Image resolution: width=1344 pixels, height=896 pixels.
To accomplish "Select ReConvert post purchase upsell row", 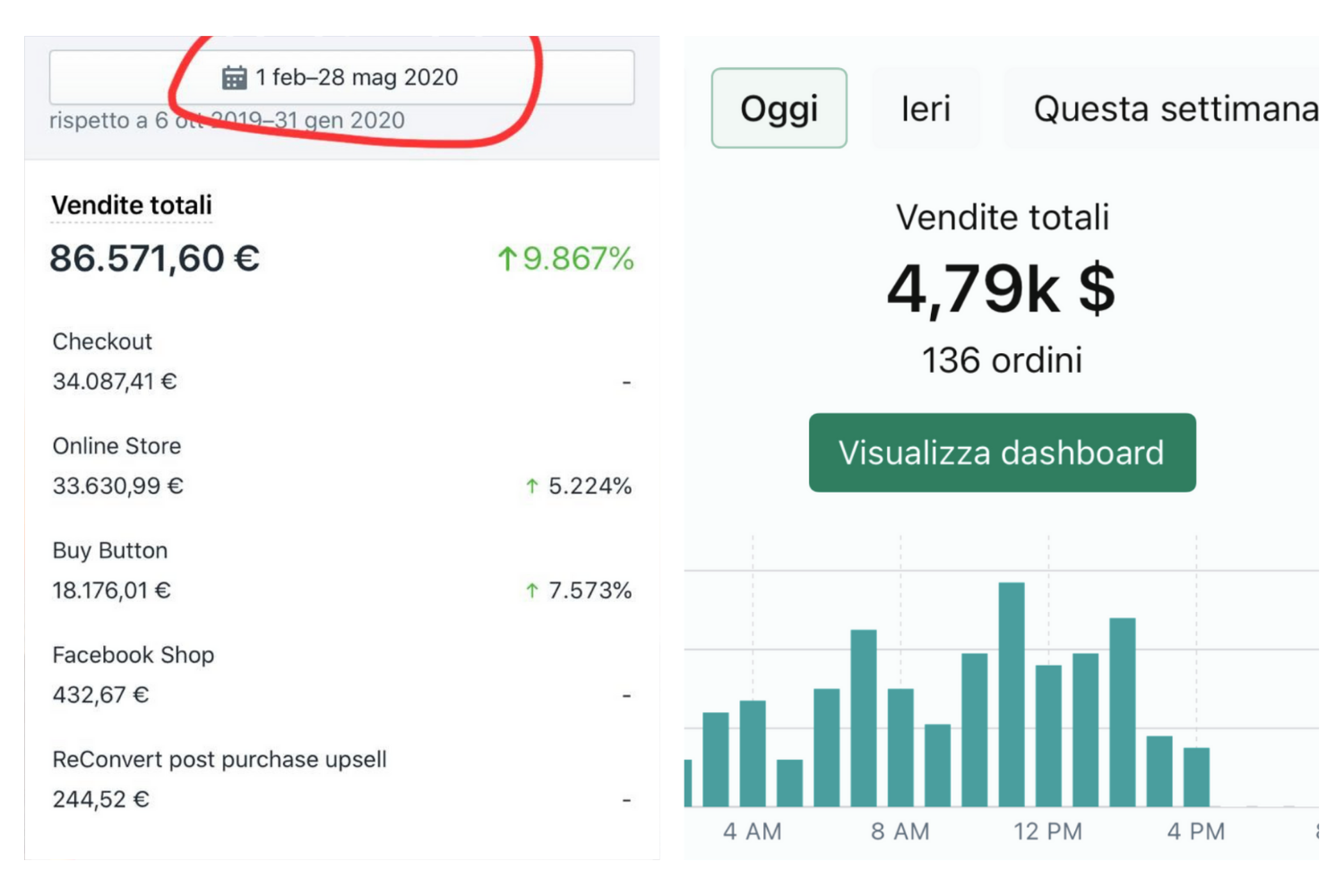I will (340, 780).
